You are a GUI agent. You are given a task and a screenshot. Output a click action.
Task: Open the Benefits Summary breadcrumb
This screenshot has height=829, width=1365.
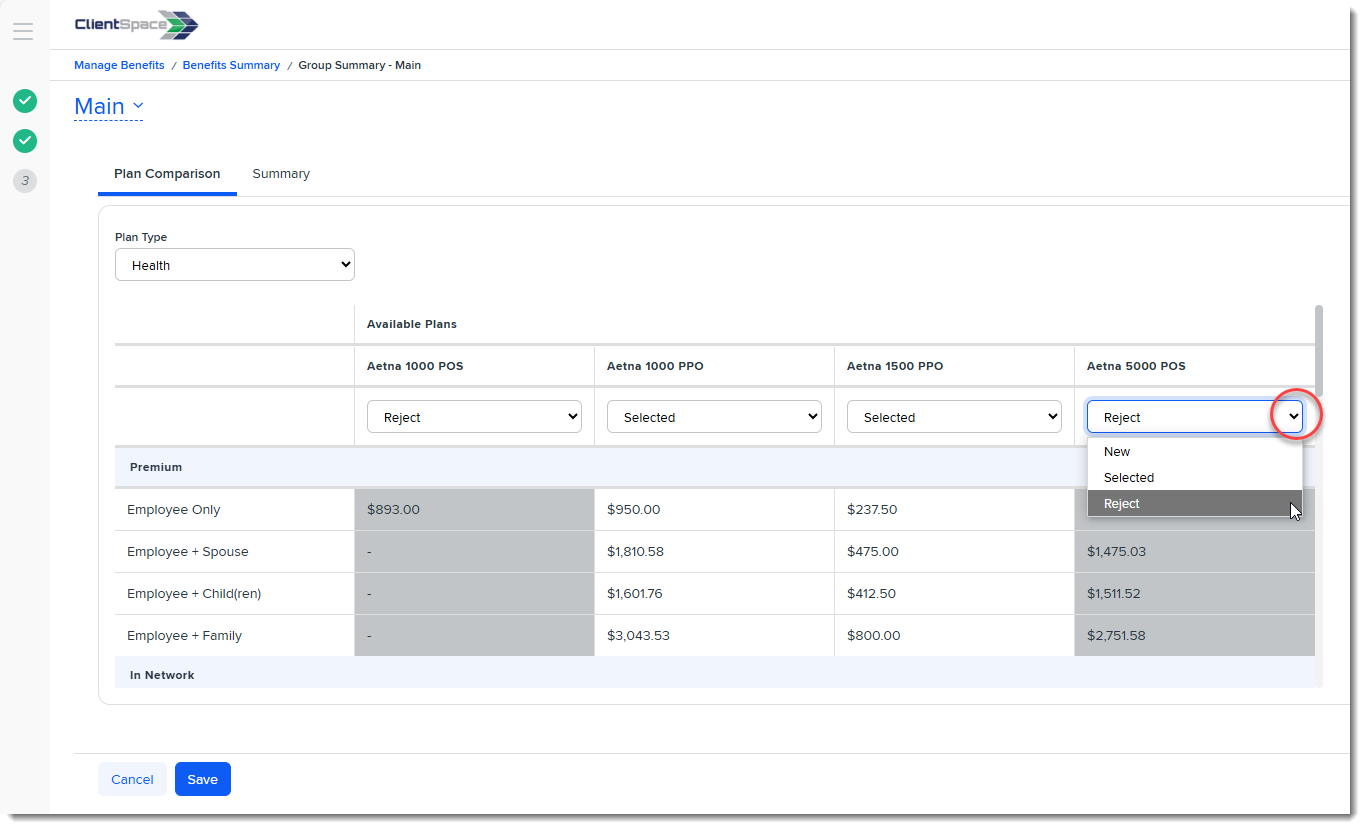coord(231,65)
